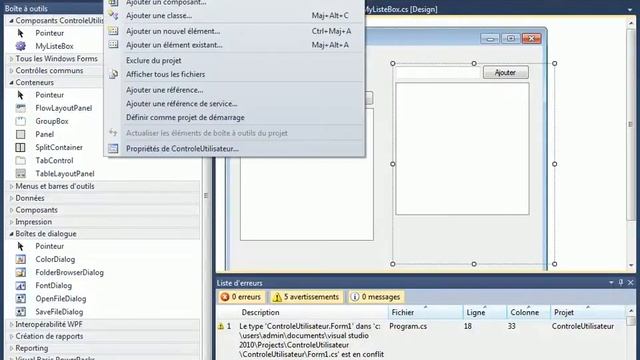640x360 pixels.
Task: Choose Ajouter un élément existant... entry
Action: click(234, 45)
